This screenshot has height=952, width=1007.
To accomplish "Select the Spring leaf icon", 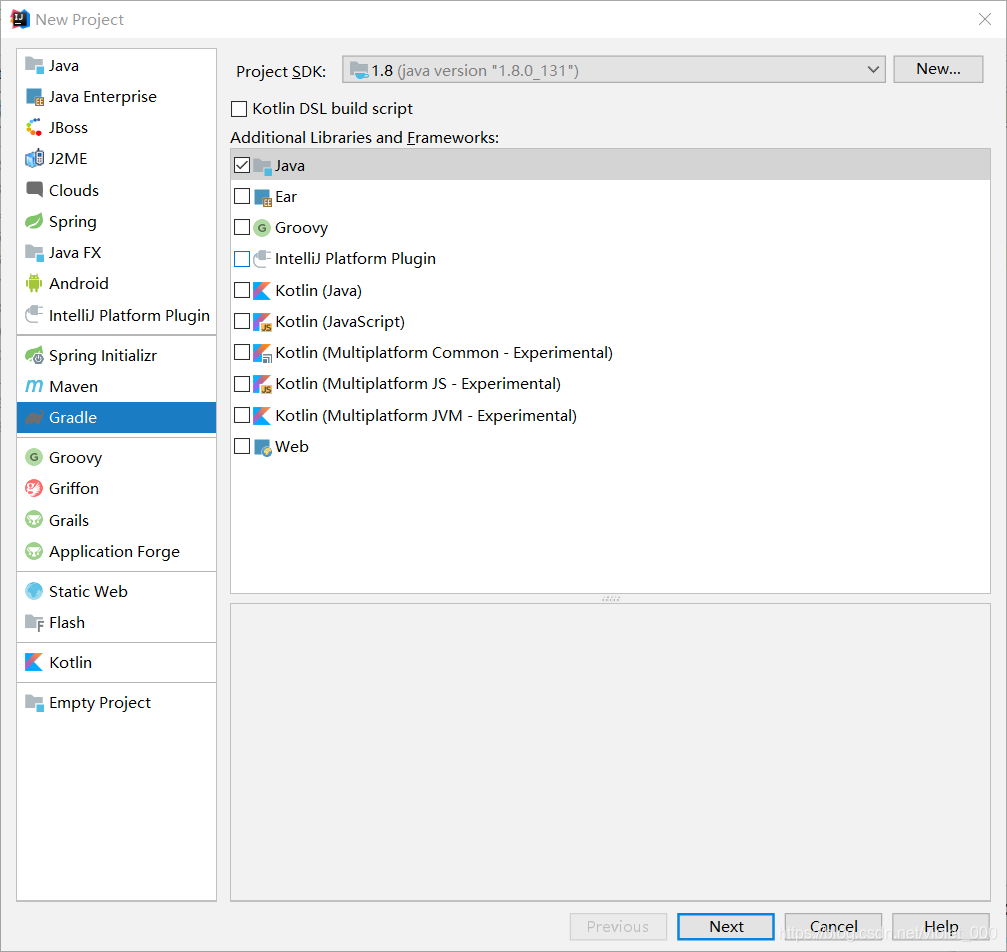I will (34, 221).
